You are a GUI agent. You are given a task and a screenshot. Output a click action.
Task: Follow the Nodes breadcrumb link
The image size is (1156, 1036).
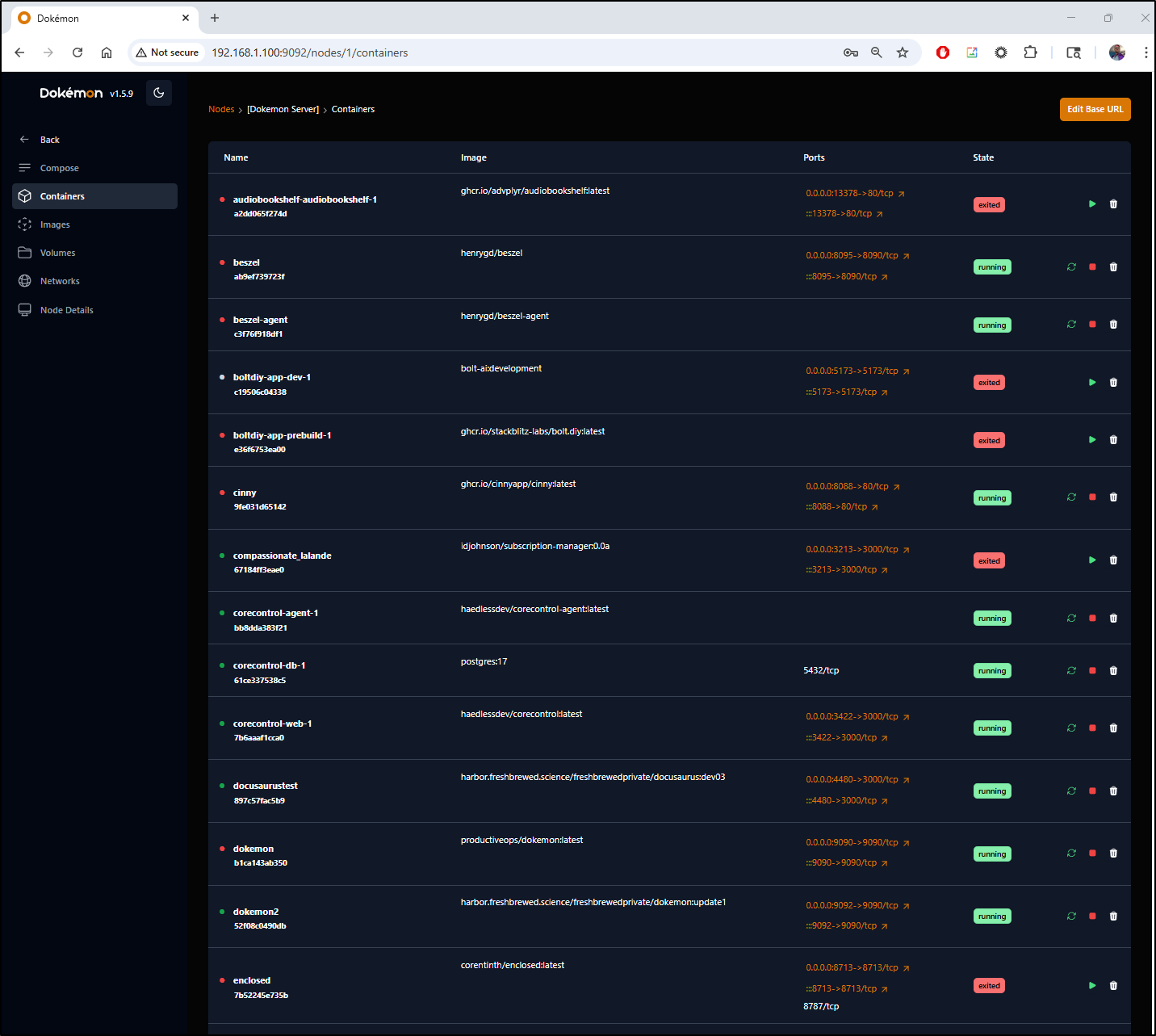coord(221,110)
